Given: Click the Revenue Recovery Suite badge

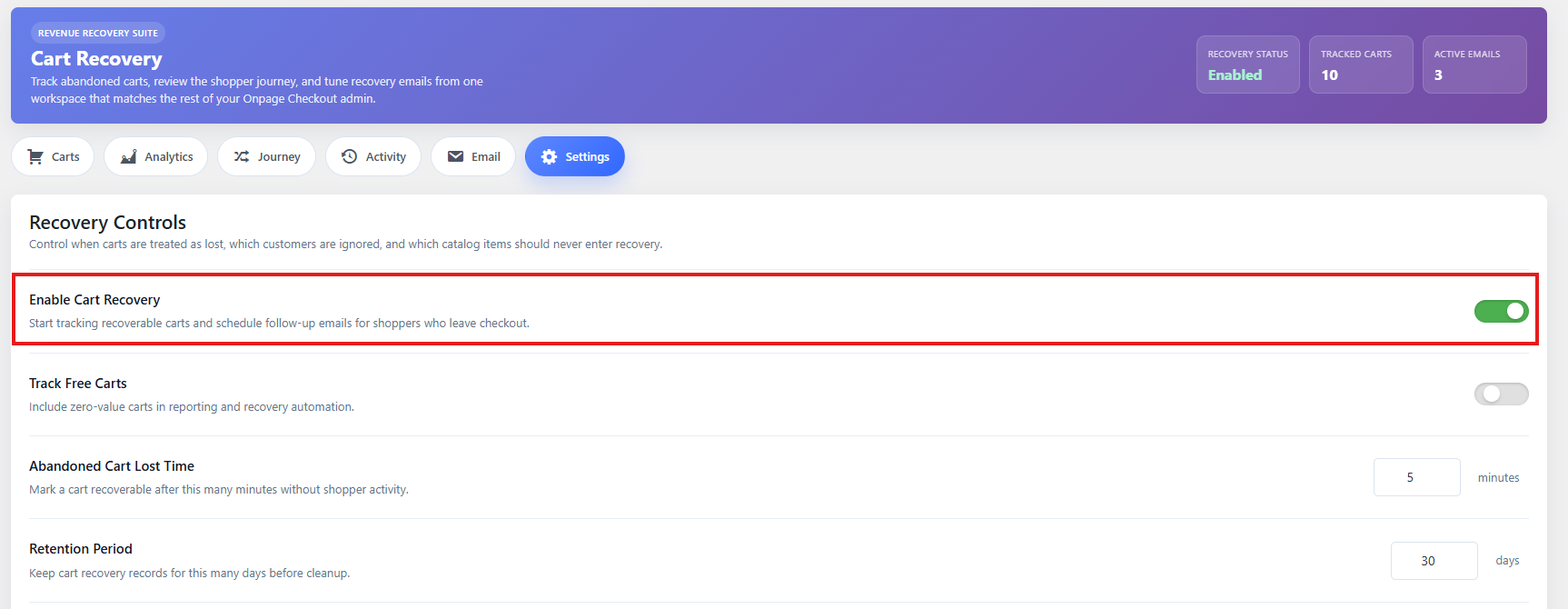Looking at the screenshot, I should pyautogui.click(x=98, y=33).
